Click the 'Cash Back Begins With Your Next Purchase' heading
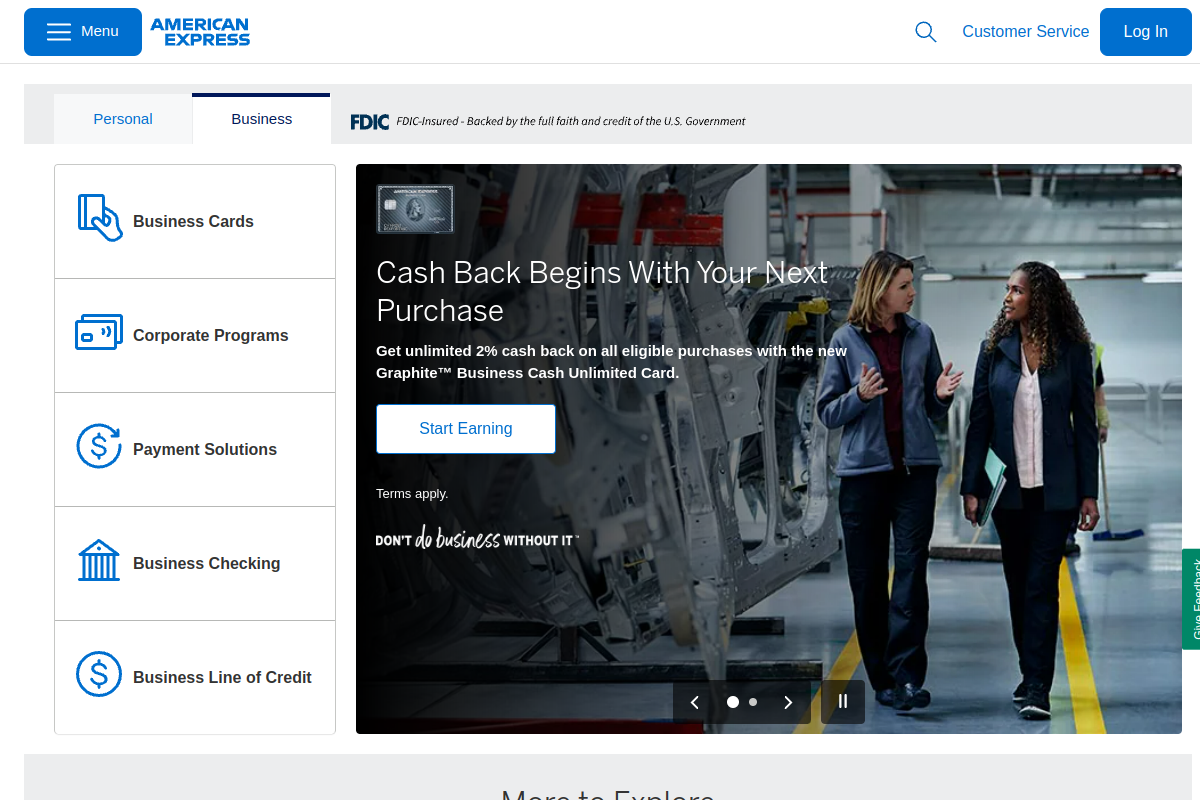Viewport: 1200px width, 800px height. 602,291
